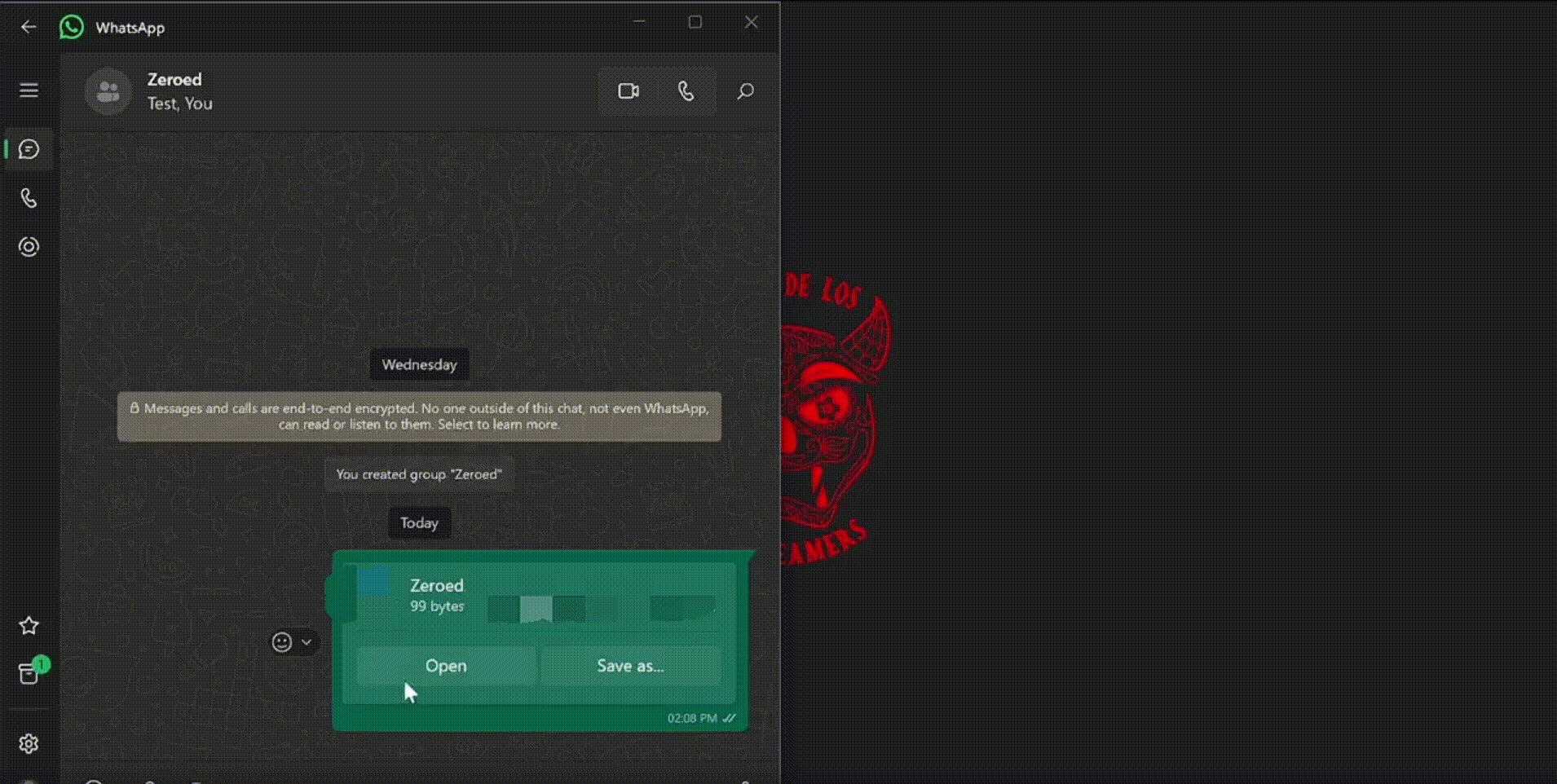Open the Calls tab in sidebar
Image resolution: width=1557 pixels, height=784 pixels.
tap(29, 198)
